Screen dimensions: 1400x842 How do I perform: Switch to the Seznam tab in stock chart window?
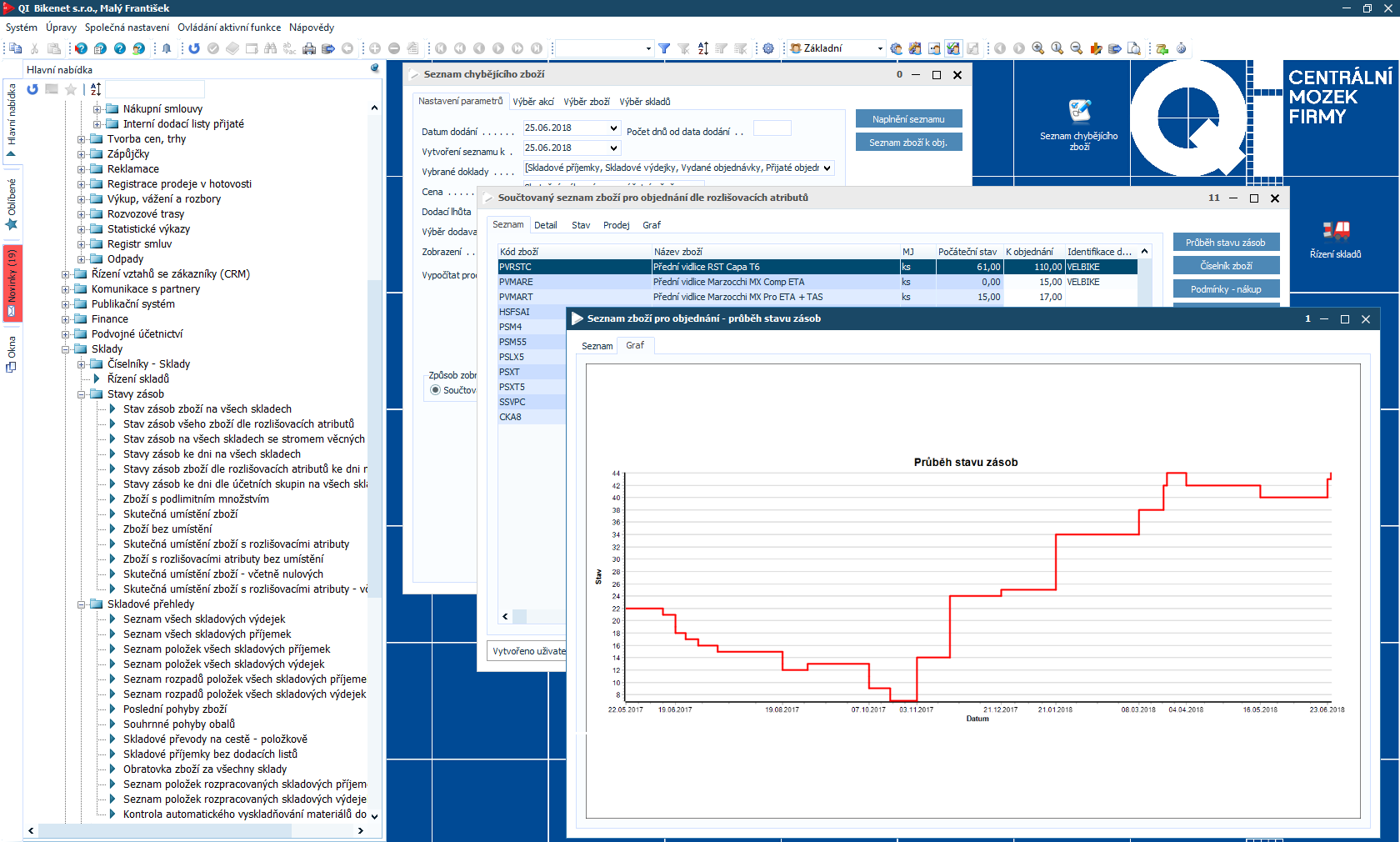[x=597, y=346]
